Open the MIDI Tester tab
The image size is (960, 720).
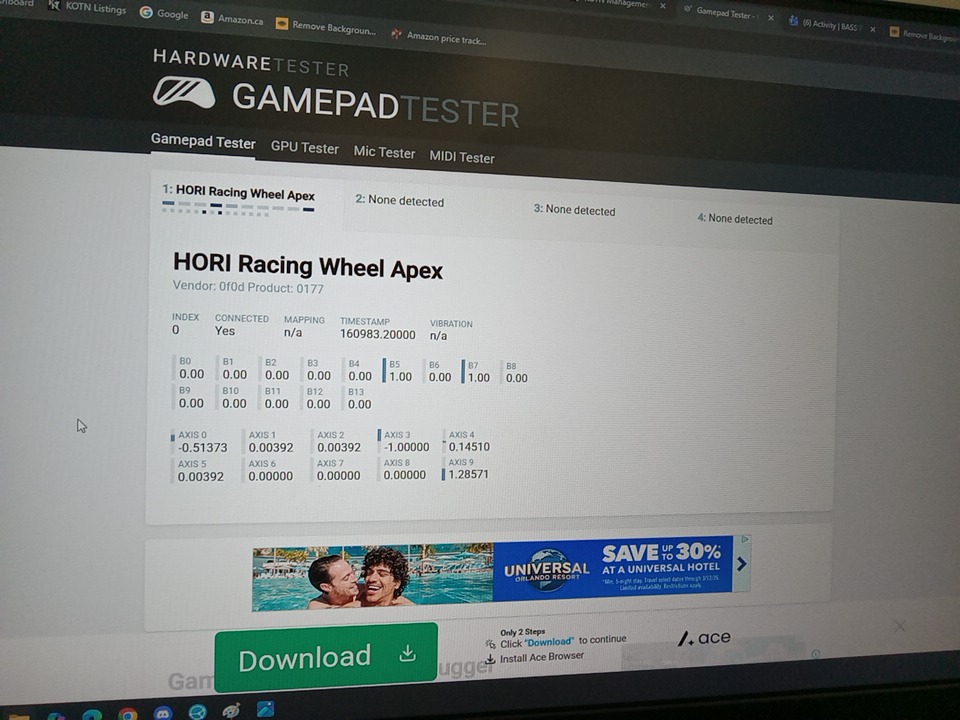pyautogui.click(x=461, y=157)
